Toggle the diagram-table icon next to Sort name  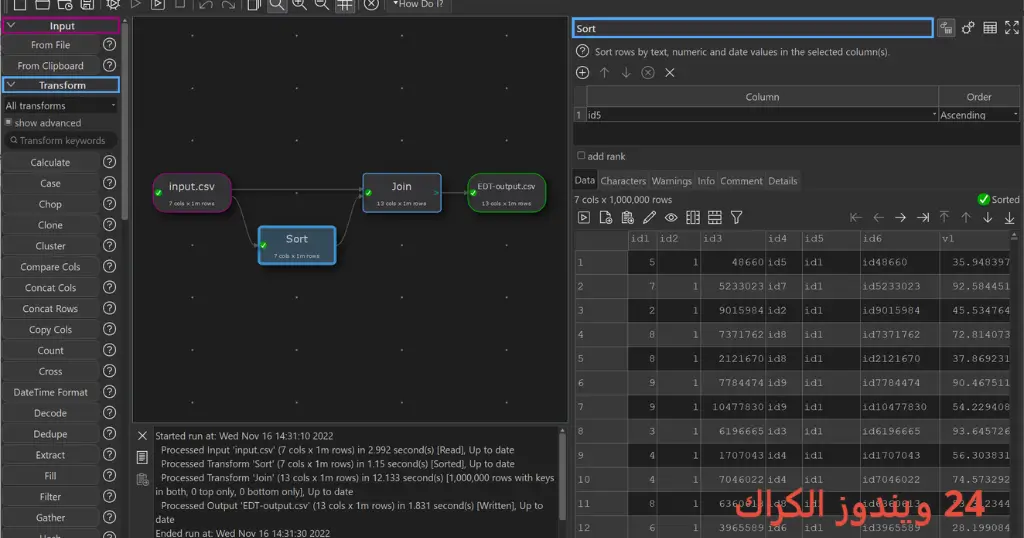(946, 27)
